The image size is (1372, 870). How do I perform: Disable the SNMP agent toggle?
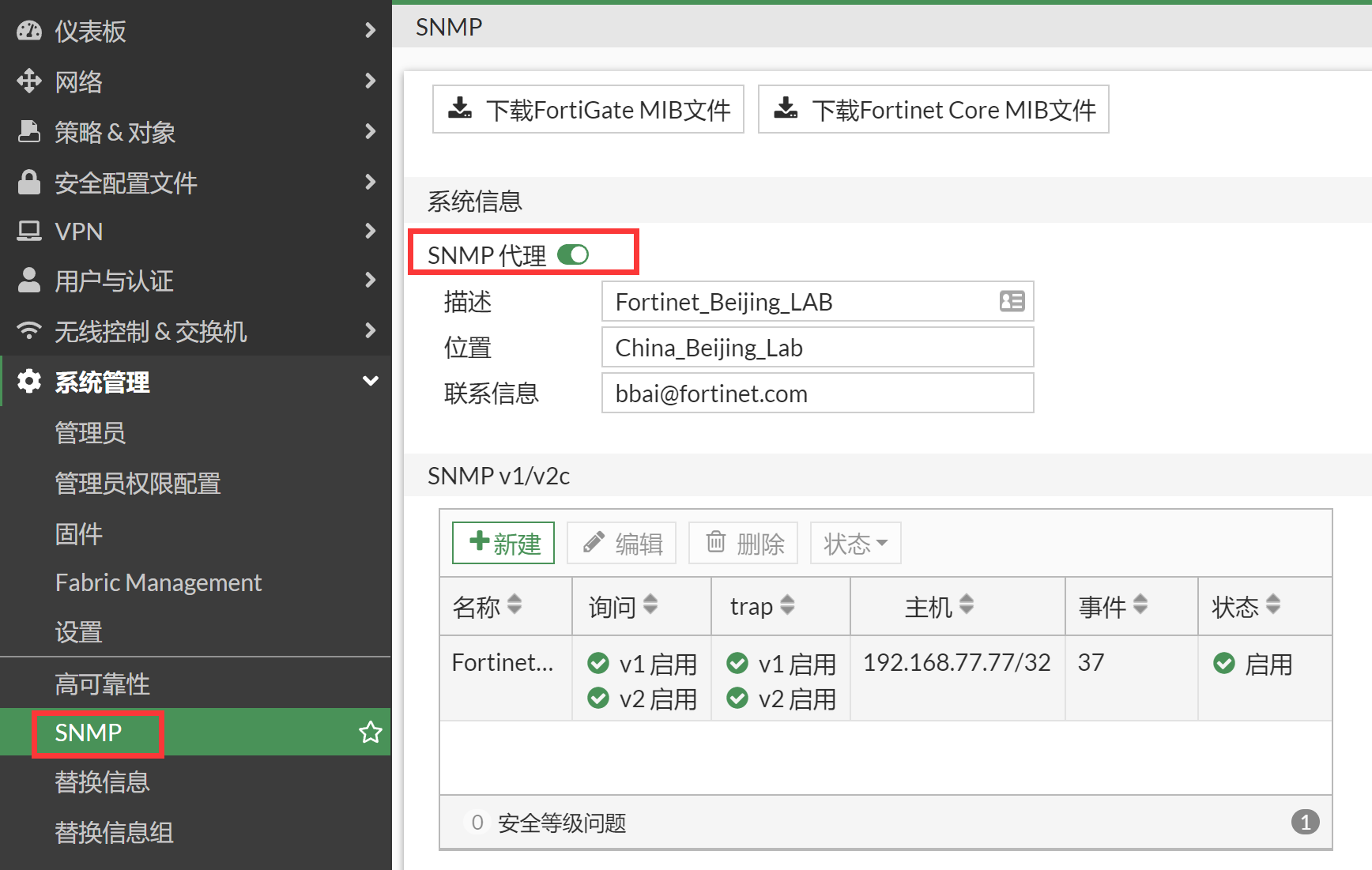click(573, 254)
